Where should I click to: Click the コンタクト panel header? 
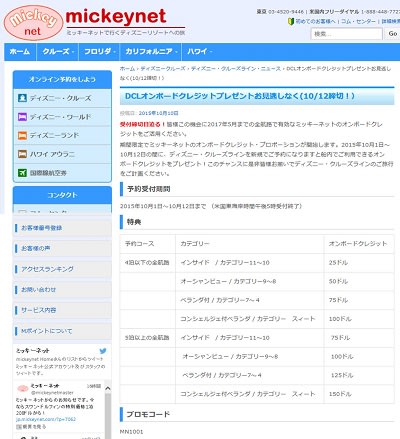[62, 195]
